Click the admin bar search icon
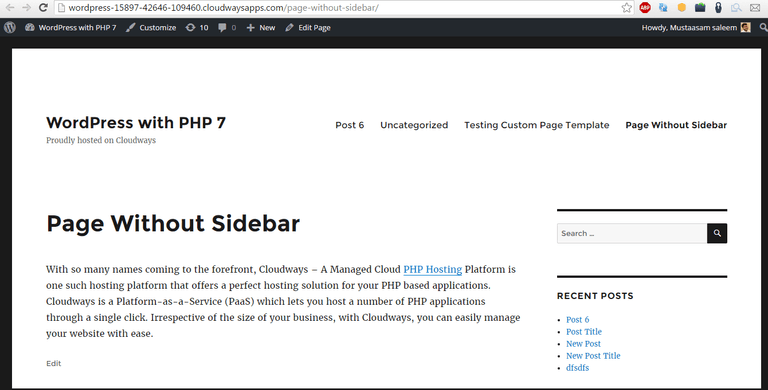768x390 pixels. pyautogui.click(x=763, y=28)
